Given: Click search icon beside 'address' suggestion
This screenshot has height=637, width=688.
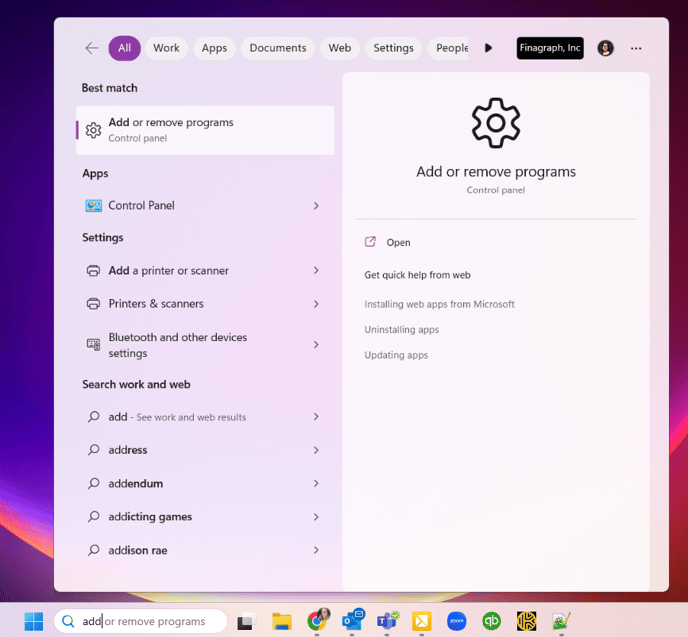Looking at the screenshot, I should [93, 450].
